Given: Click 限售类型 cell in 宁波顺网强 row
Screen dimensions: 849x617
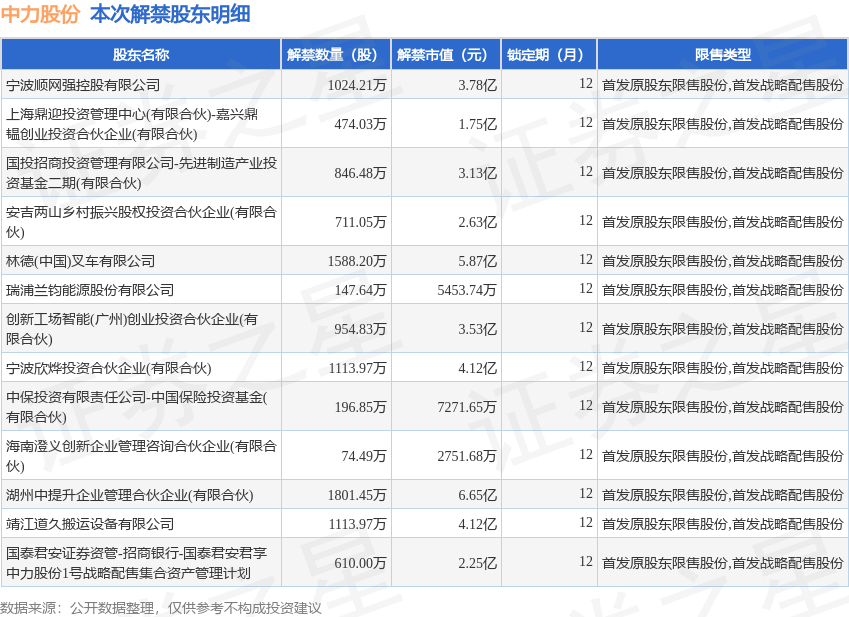Looking at the screenshot, I should pyautogui.click(x=723, y=85).
